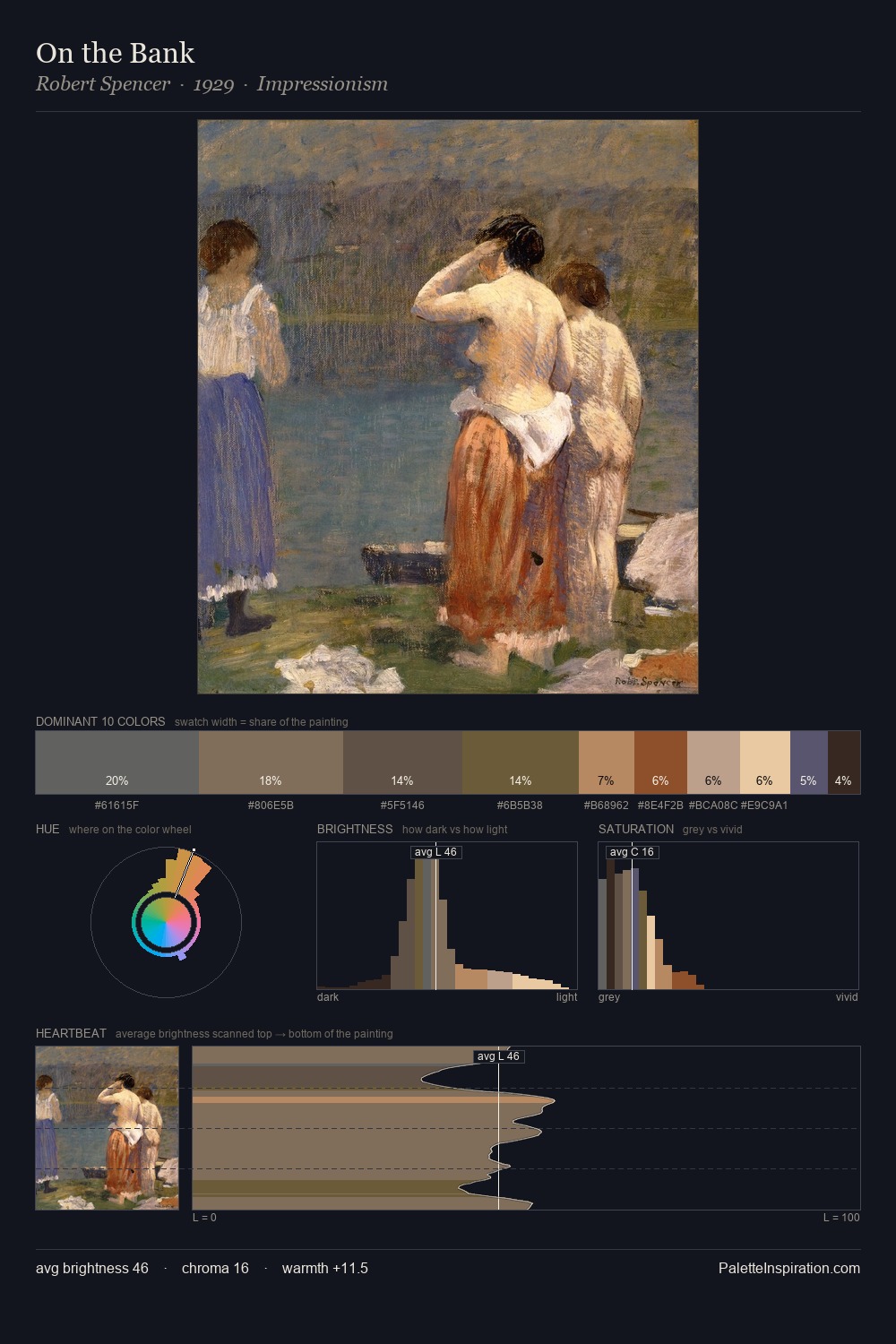Click the hue color wheel
The height and width of the screenshot is (1344, 896).
pyautogui.click(x=166, y=922)
